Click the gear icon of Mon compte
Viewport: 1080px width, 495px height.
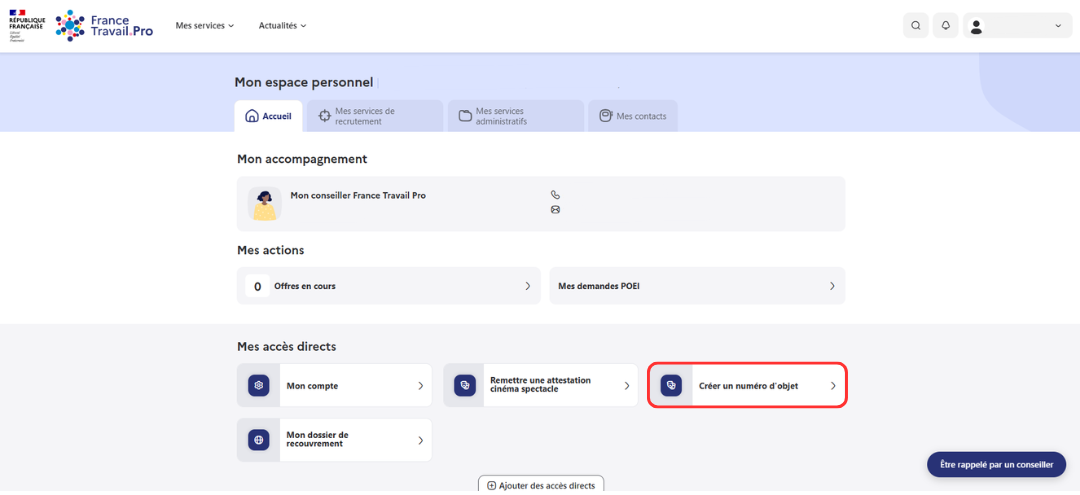tap(258, 386)
